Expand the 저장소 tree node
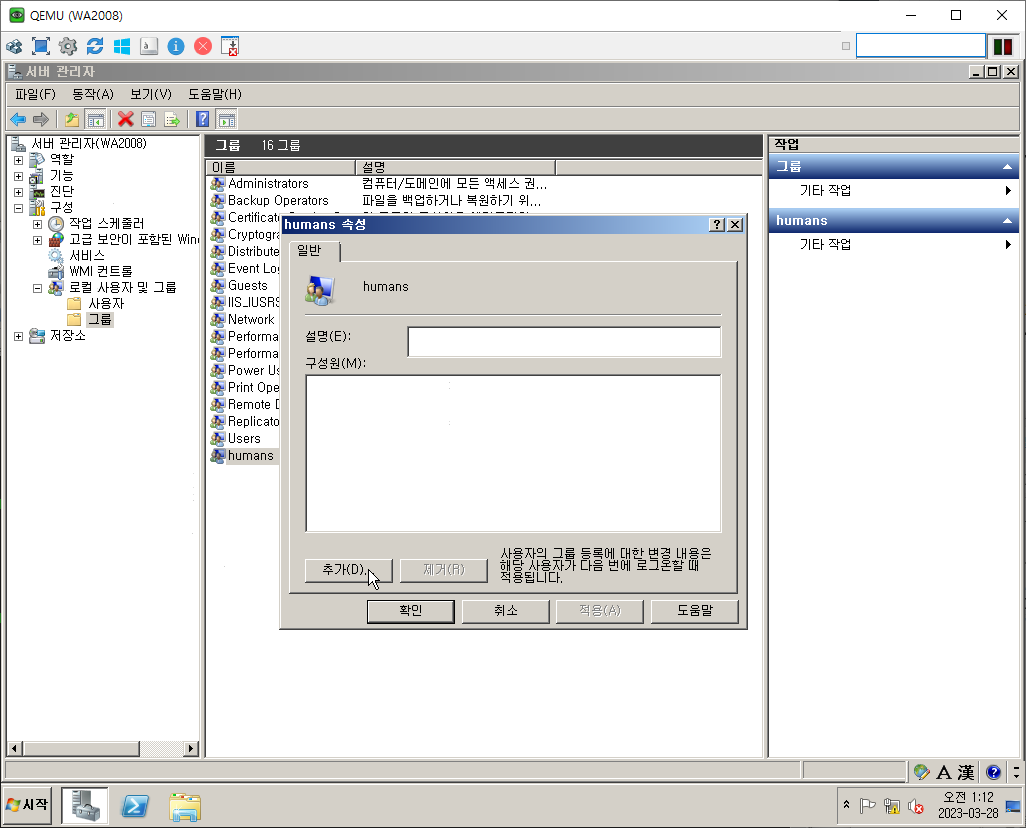This screenshot has height=828, width=1026. pos(18,336)
